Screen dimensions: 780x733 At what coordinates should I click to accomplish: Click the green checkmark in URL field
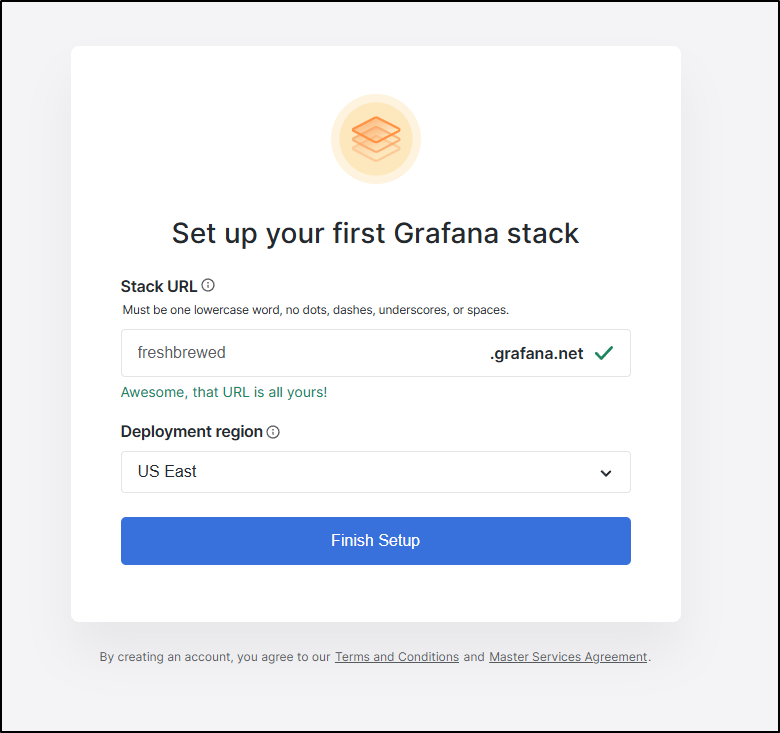pyautogui.click(x=604, y=353)
